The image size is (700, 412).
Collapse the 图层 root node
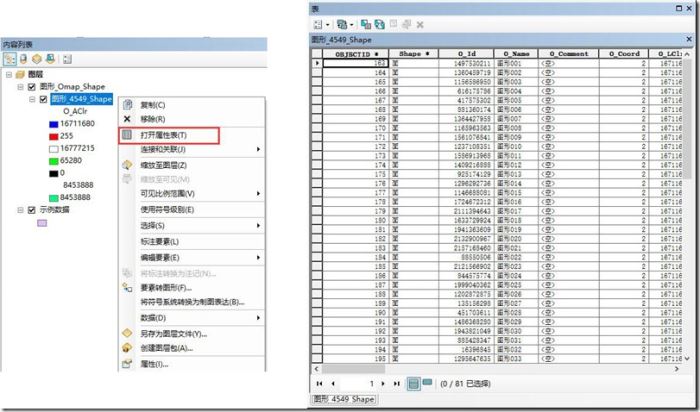point(8,75)
